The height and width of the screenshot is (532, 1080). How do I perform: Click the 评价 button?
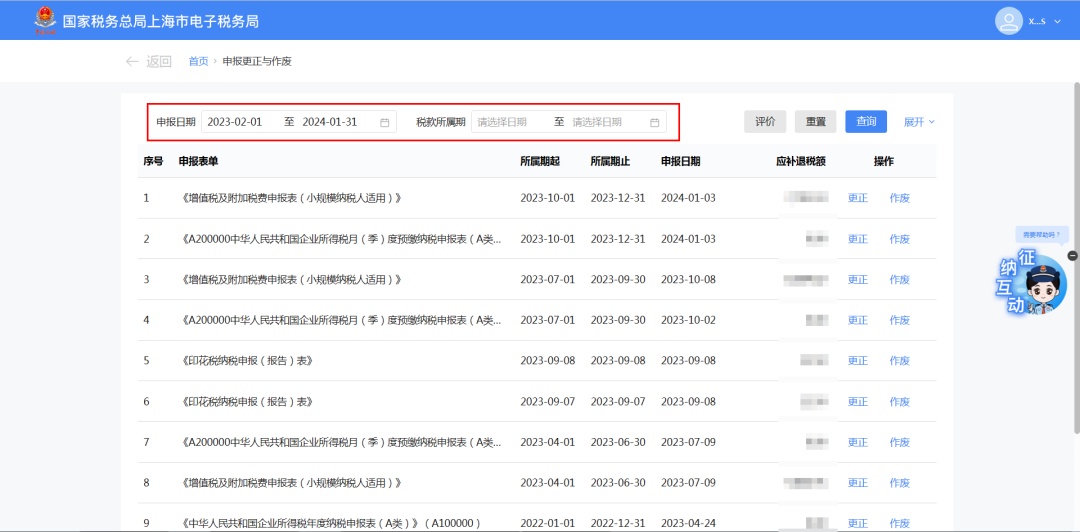765,122
